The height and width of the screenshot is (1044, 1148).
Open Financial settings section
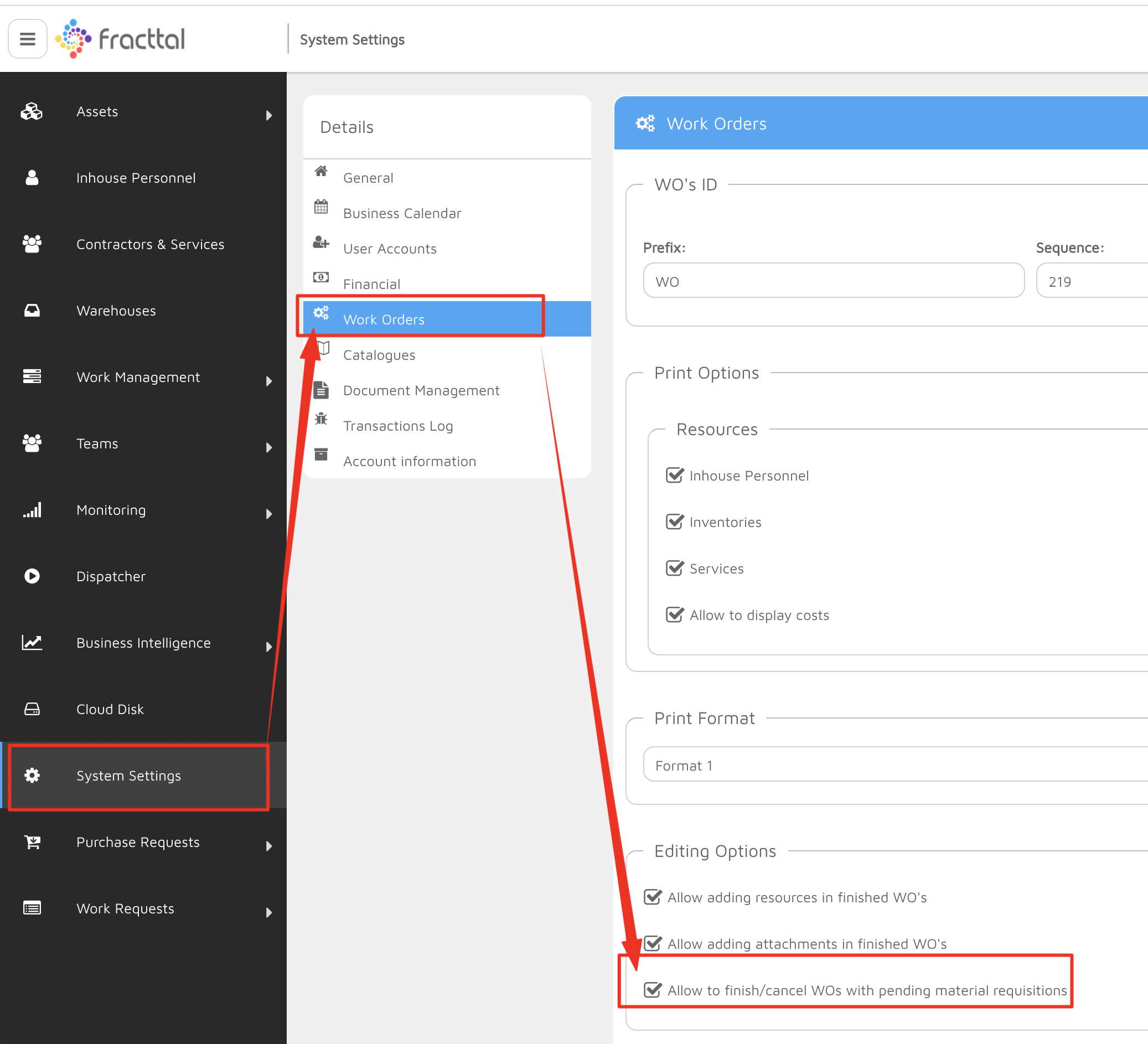447,283
